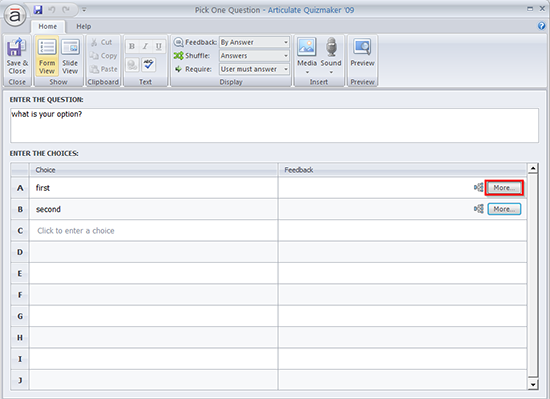Viewport: 550px width, 399px height.
Task: Run the spell check ABC icon
Action: click(x=148, y=65)
